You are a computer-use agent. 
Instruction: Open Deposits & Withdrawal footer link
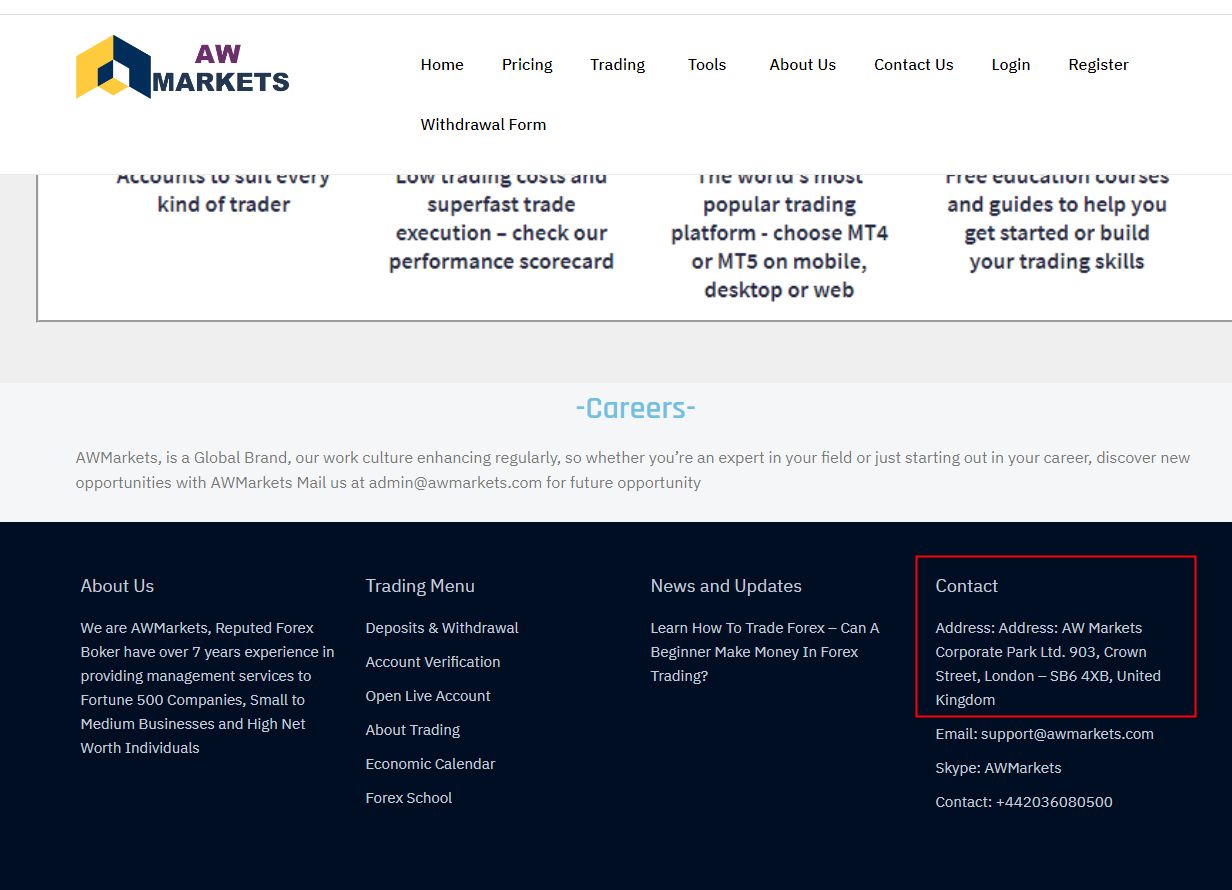coord(442,628)
